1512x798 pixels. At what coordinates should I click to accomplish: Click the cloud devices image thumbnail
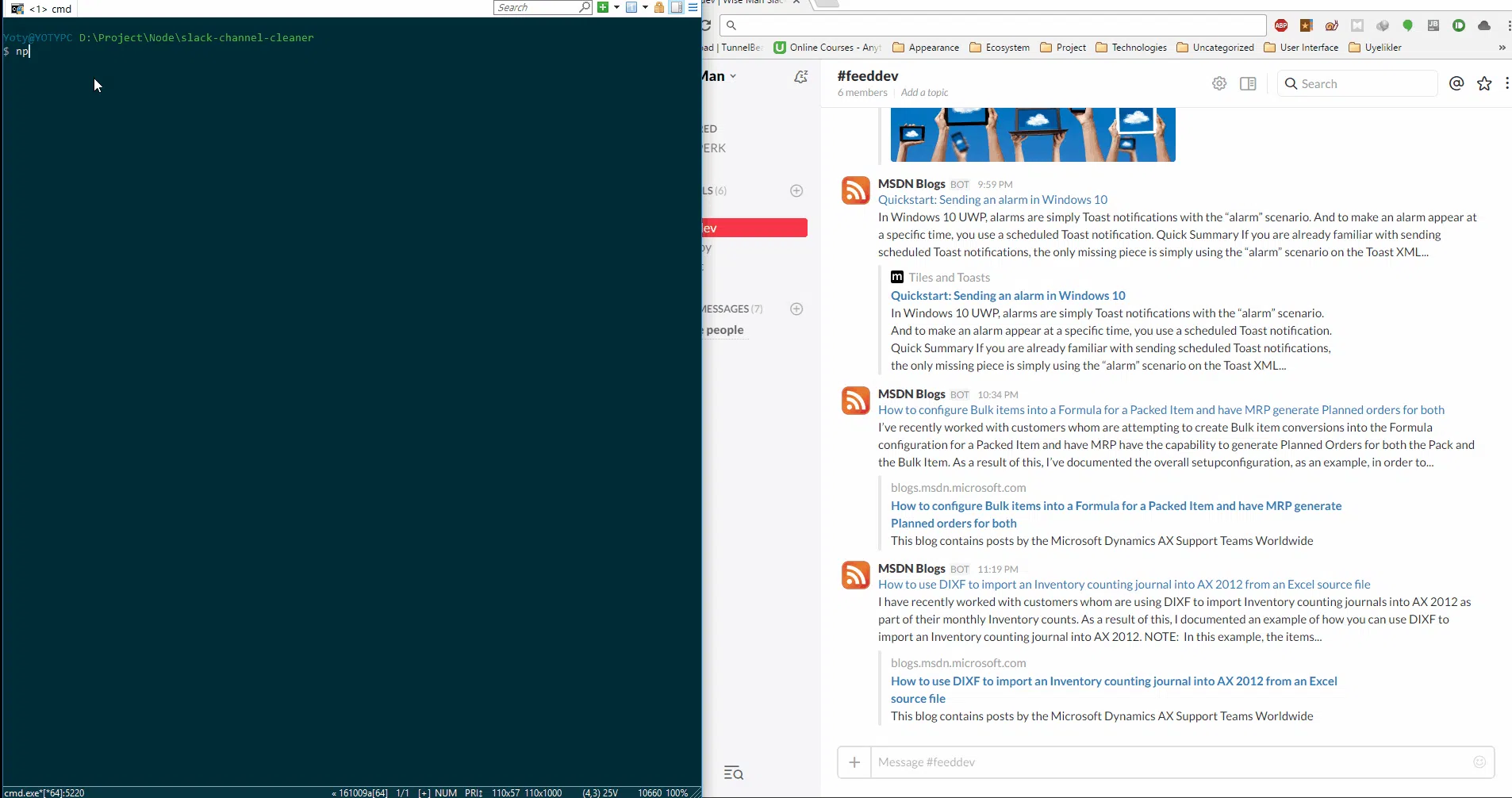click(1033, 135)
